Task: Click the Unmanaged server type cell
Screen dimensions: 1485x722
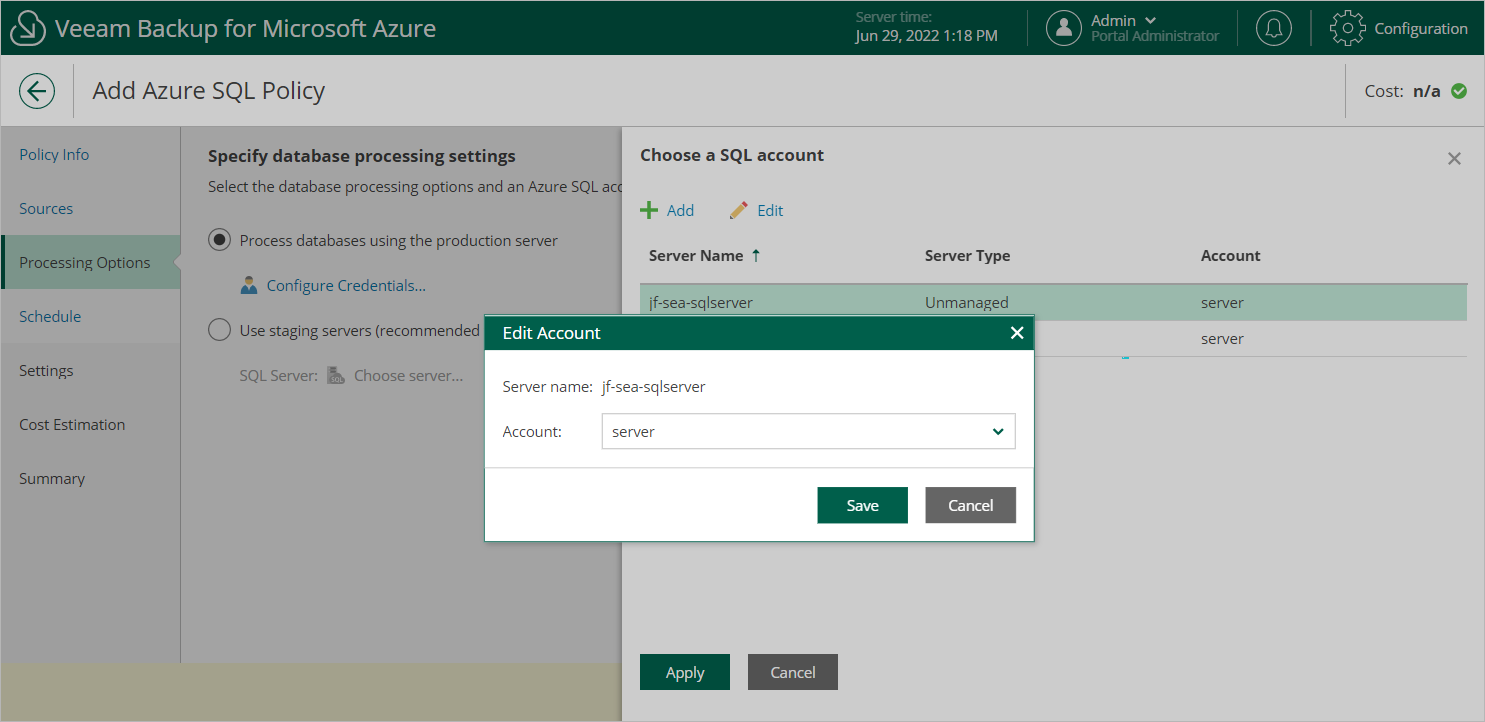Action: (966, 302)
